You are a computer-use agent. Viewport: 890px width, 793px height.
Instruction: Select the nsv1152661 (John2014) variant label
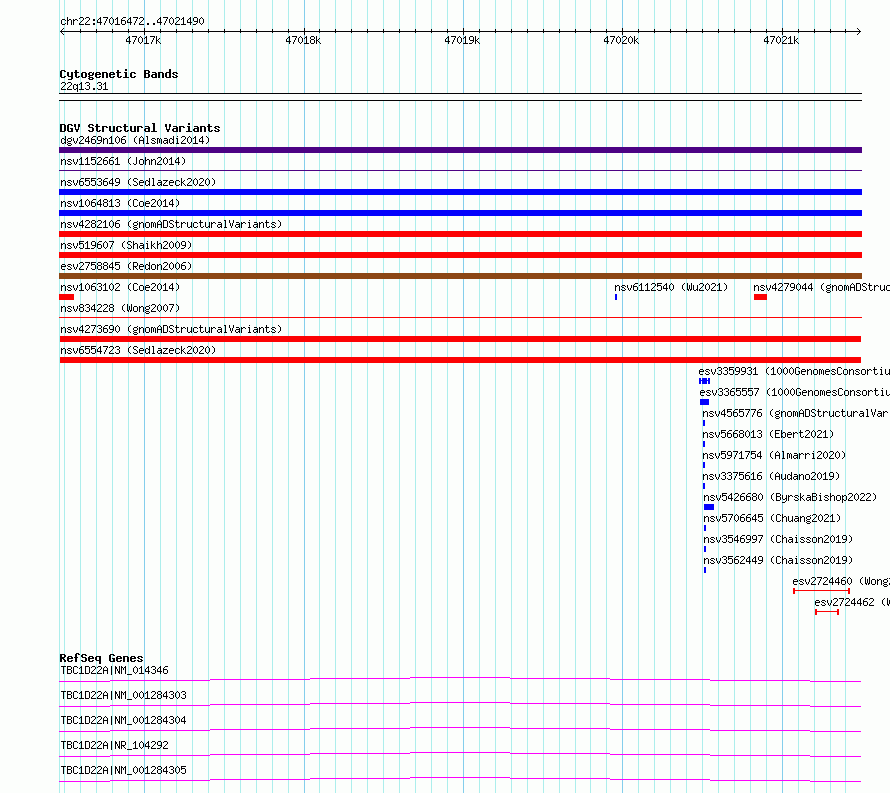coord(123,161)
